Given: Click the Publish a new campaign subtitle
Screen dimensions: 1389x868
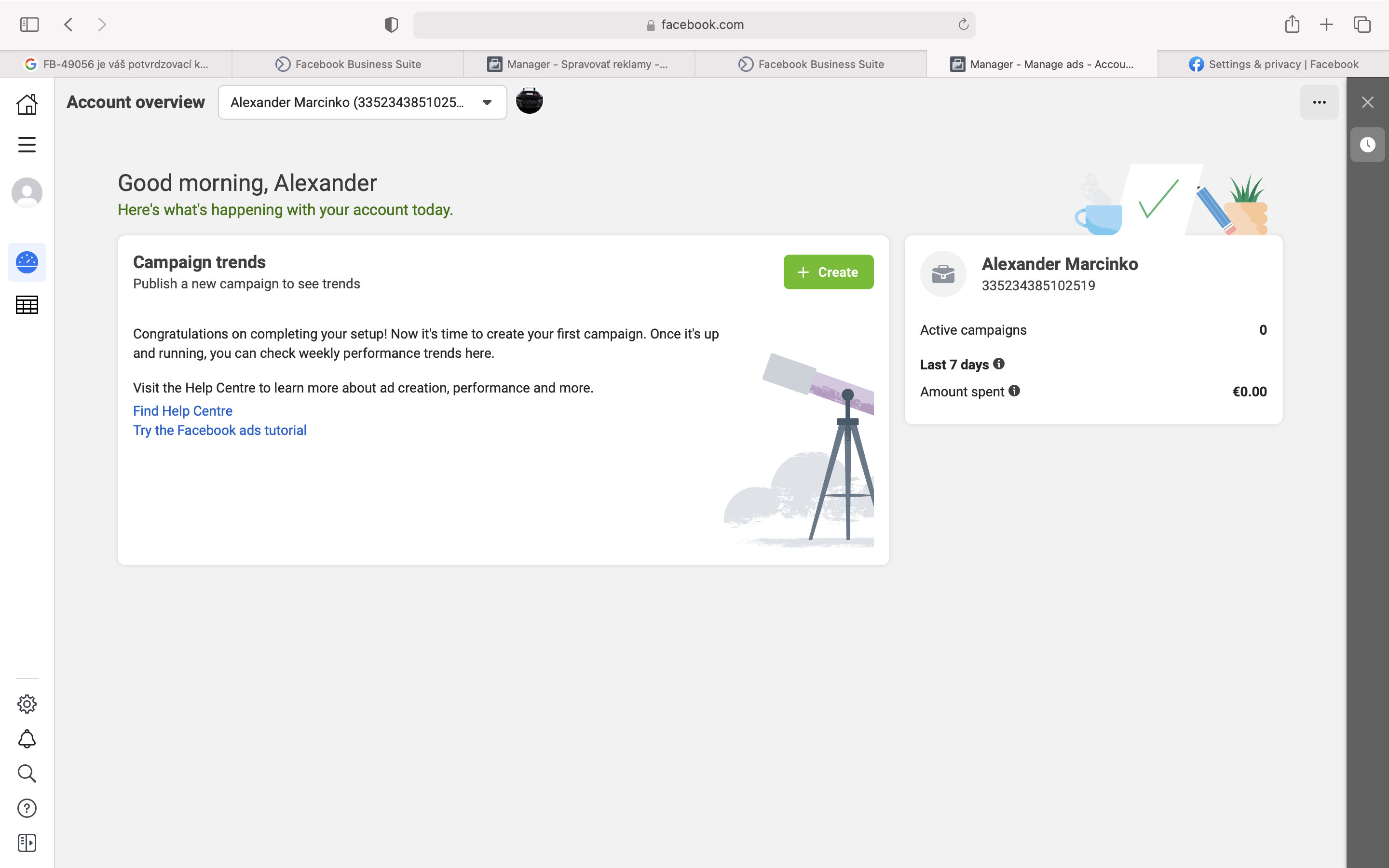Looking at the screenshot, I should point(246,284).
